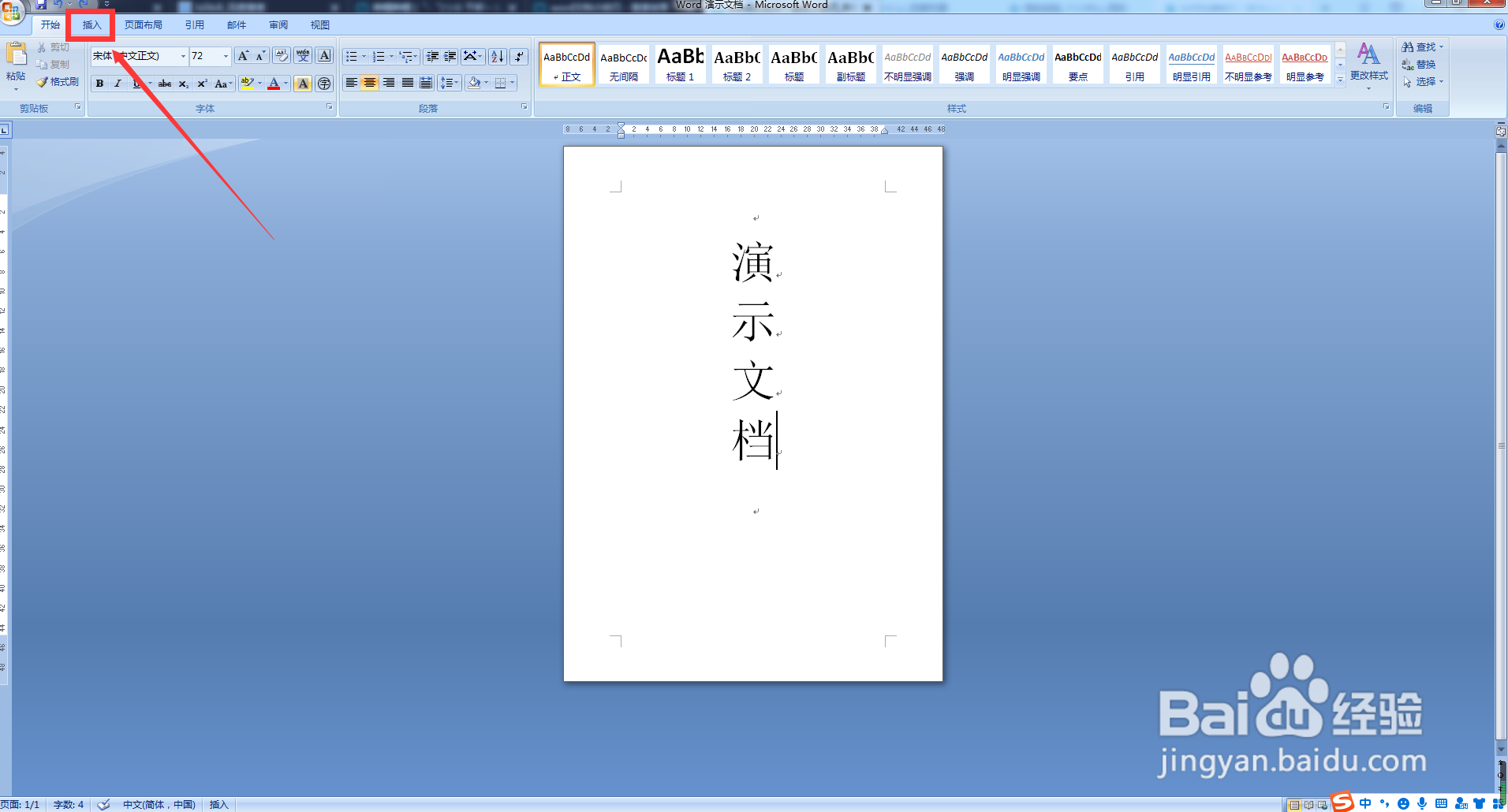This screenshot has width=1508, height=812.
Task: Switch to web layout view
Action: (x=1323, y=805)
